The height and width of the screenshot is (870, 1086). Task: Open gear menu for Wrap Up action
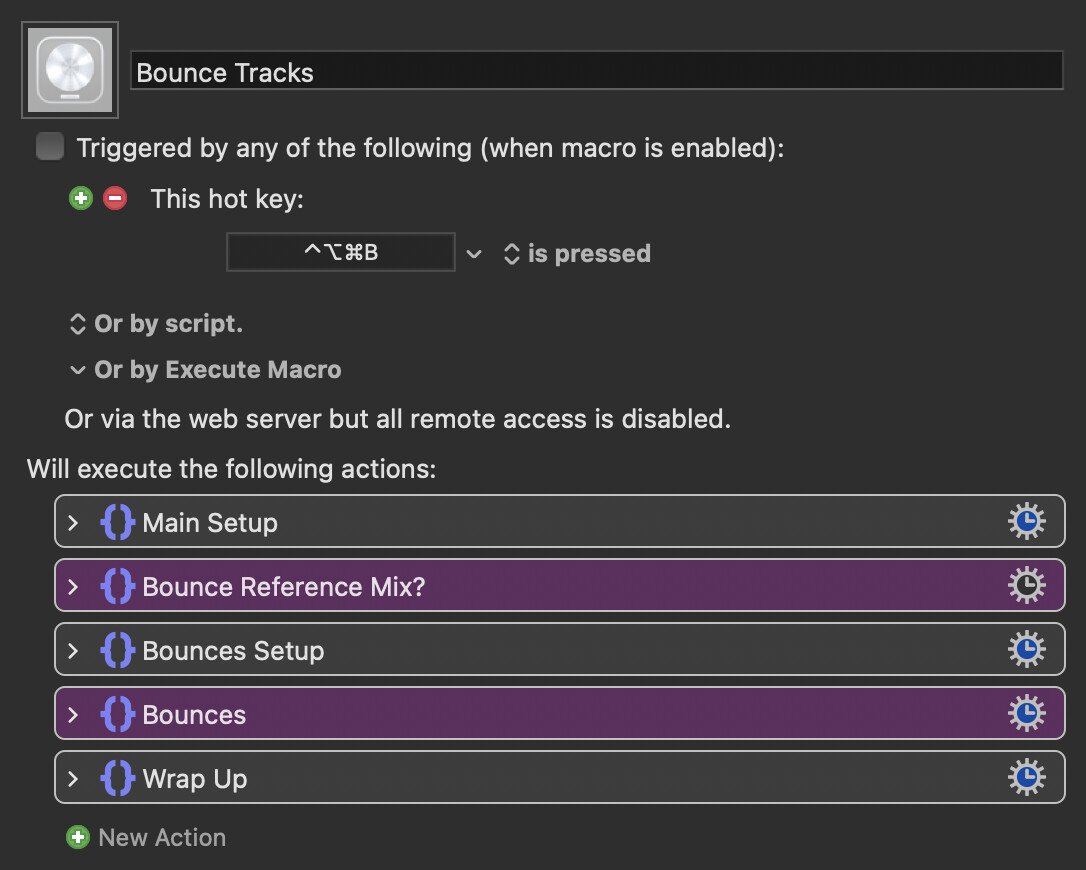[1026, 778]
